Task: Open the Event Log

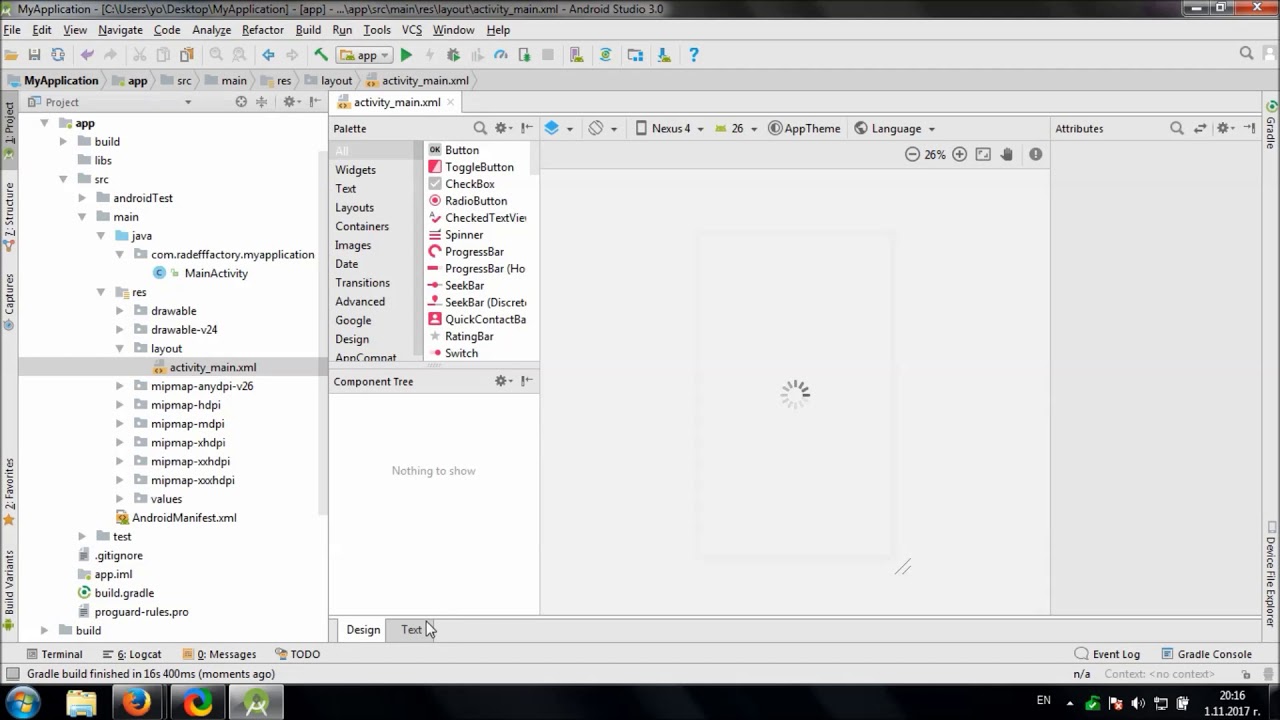Action: click(1107, 654)
